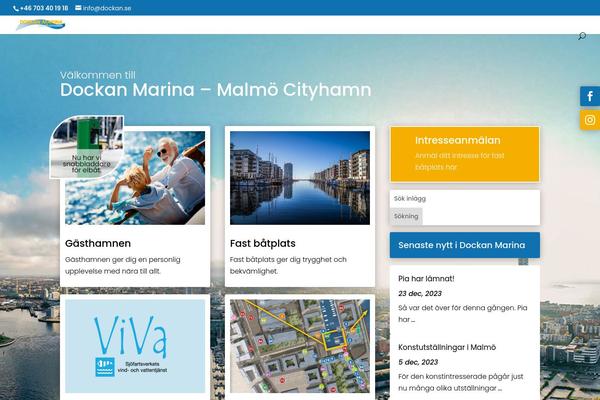
Task: Click the Senaste nytt i Dockan Marina header
Action: 465,245
